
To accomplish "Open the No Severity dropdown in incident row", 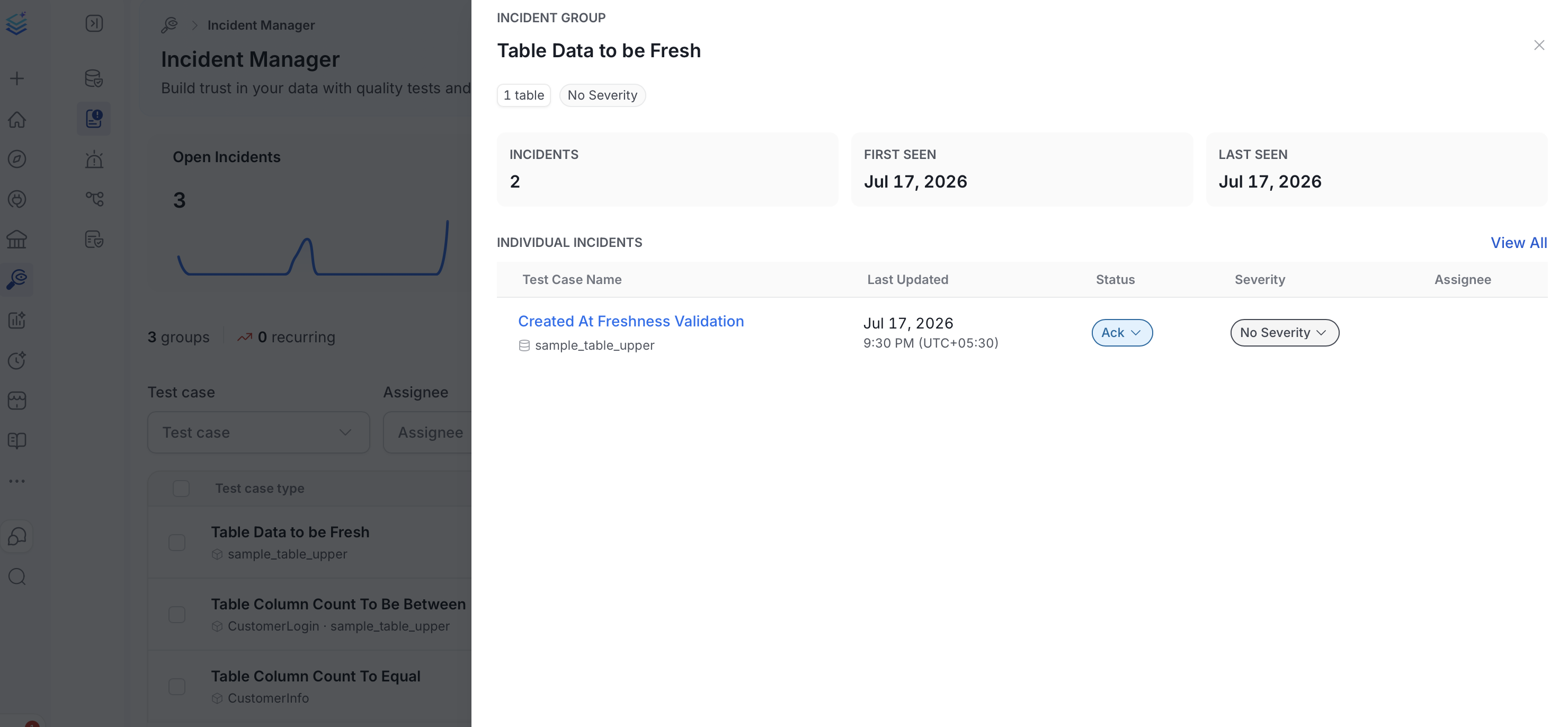I will [x=1285, y=332].
